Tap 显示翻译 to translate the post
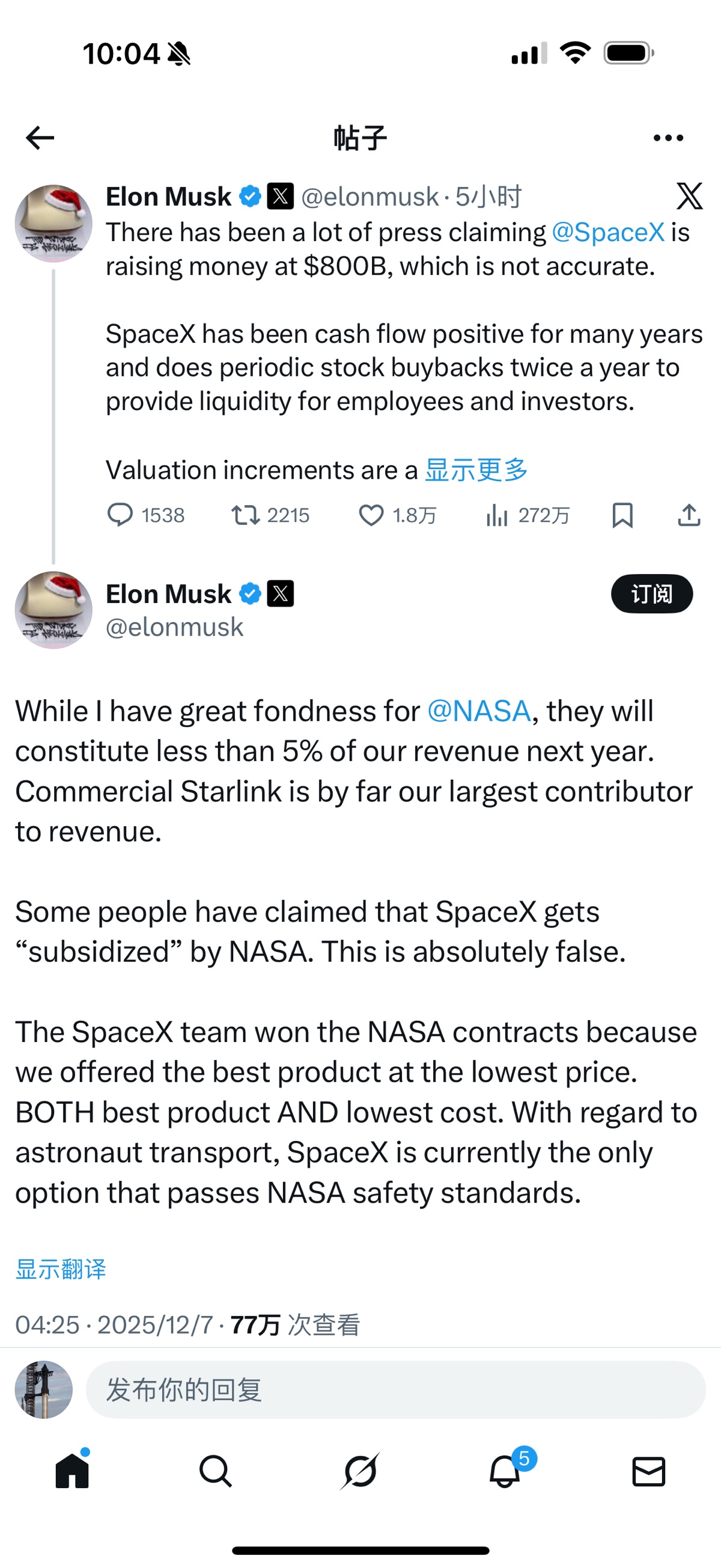The height and width of the screenshot is (1568, 721). pyautogui.click(x=61, y=1269)
